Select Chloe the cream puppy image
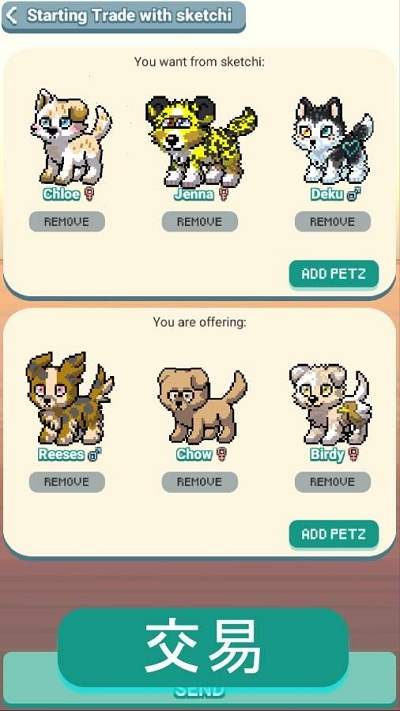 (71, 136)
